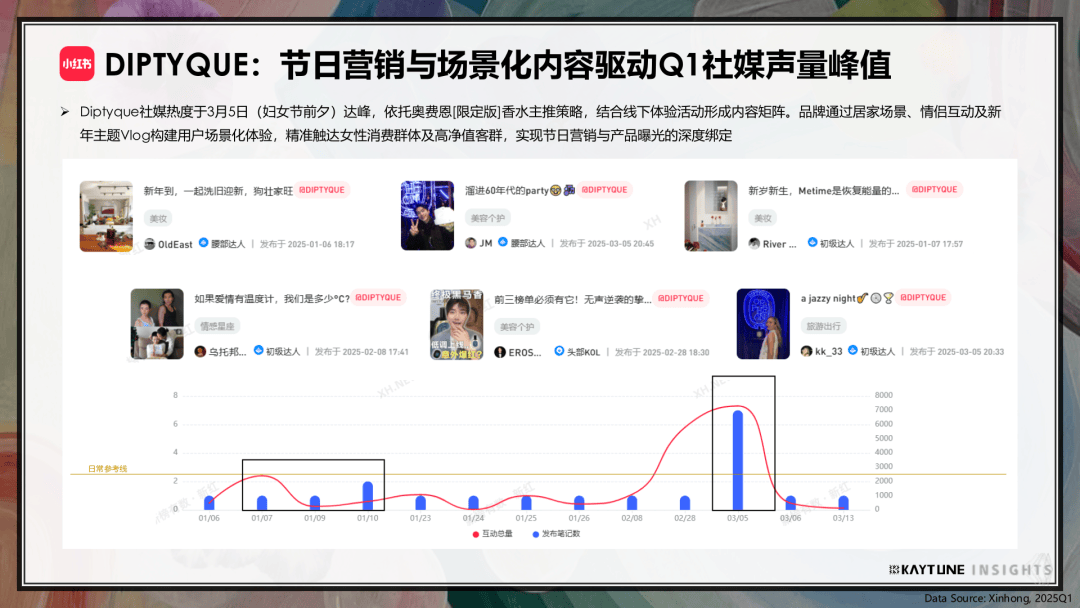Viewport: 1080px width, 608px height.
Task: Click the red Xiaohongshu logo icon
Action: click(76, 64)
